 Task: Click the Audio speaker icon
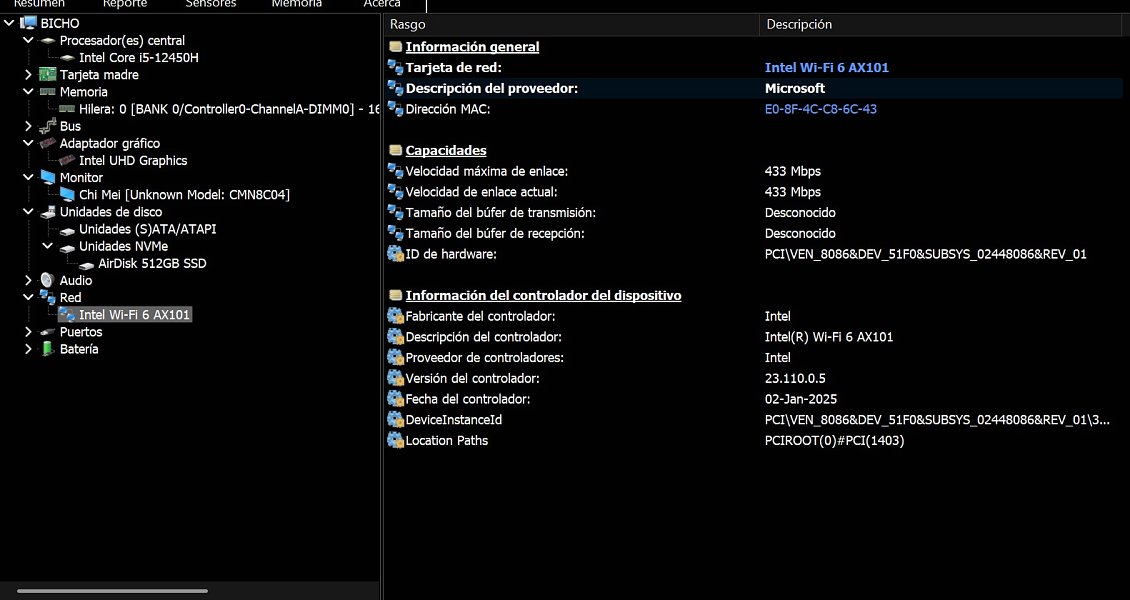[x=48, y=280]
